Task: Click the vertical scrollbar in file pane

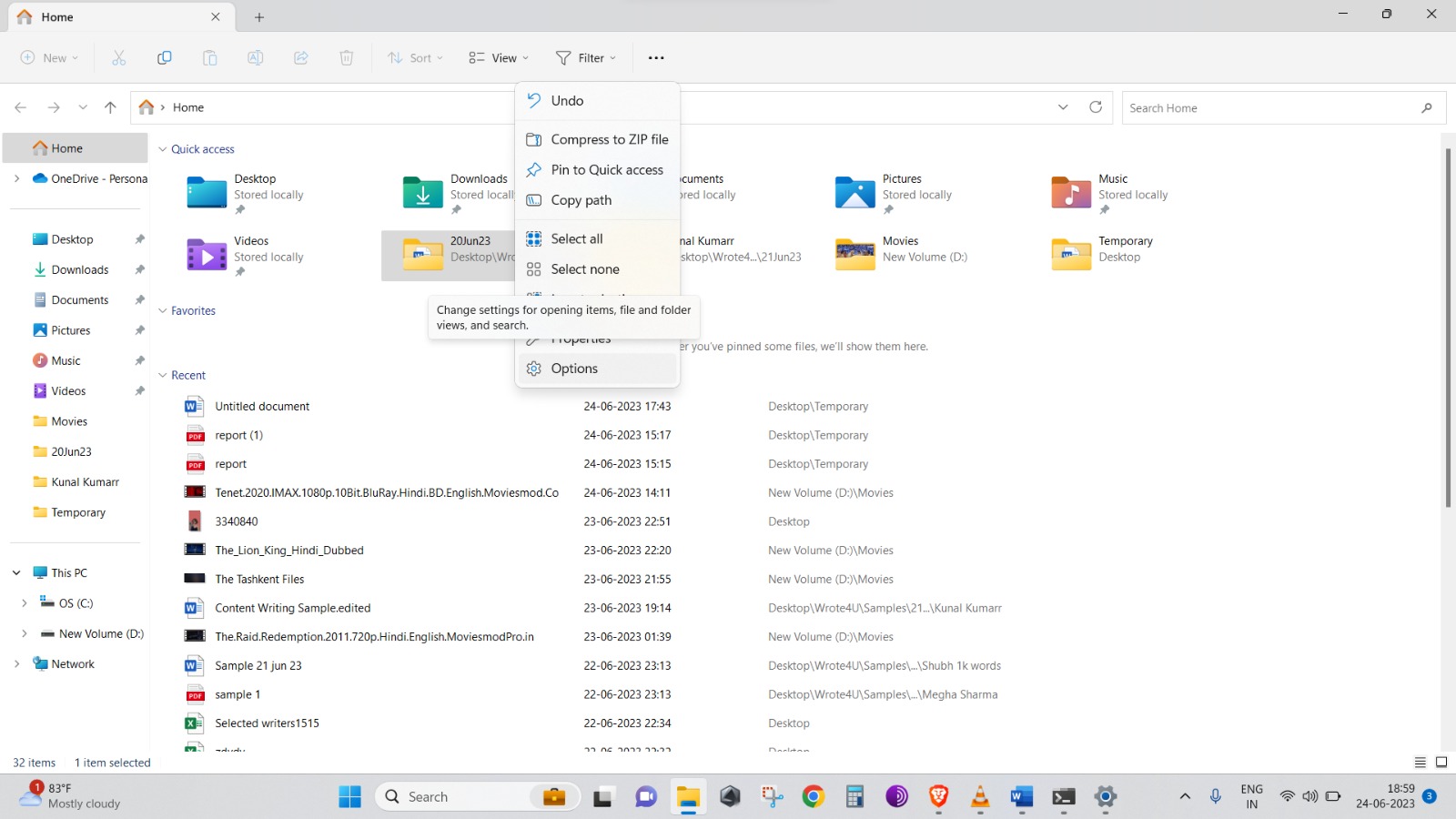Action: (x=1448, y=328)
